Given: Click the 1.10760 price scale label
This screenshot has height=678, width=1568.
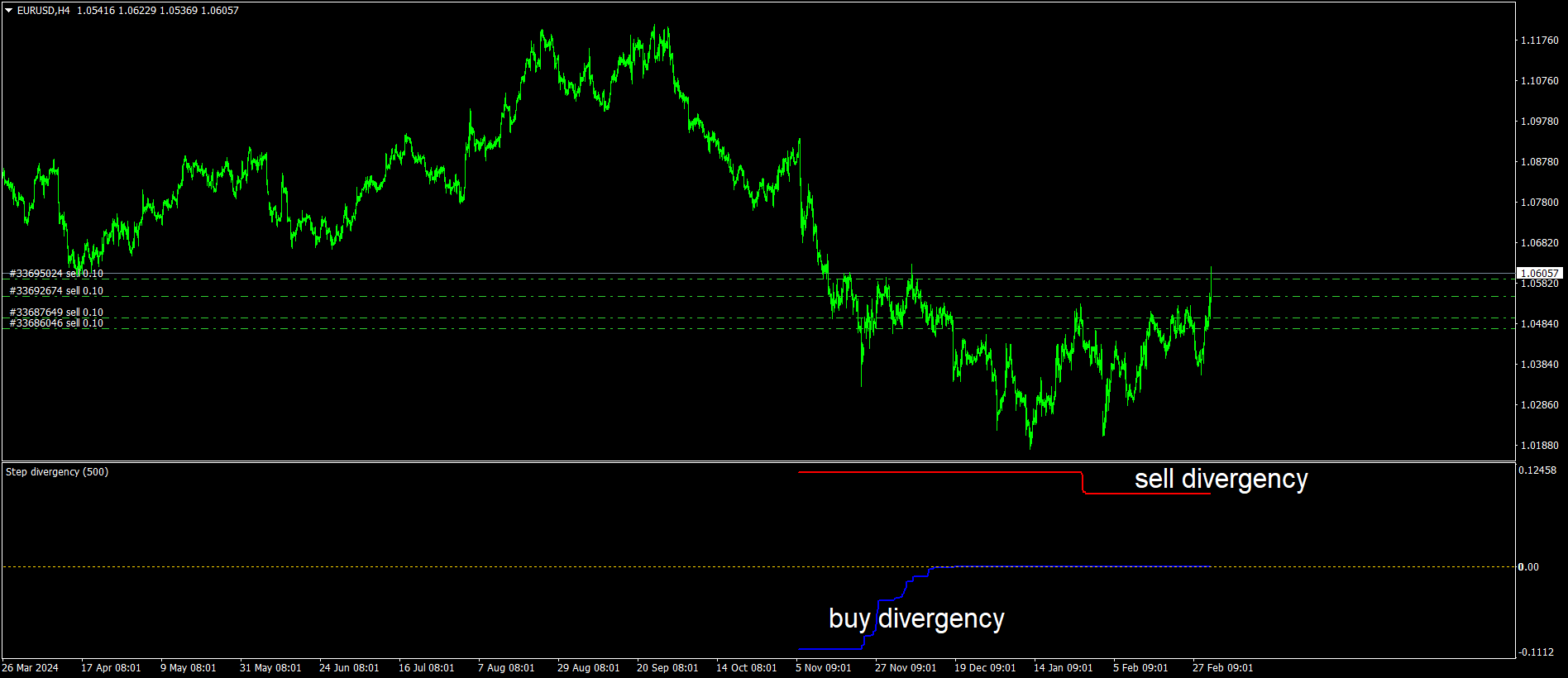Looking at the screenshot, I should click(1540, 81).
